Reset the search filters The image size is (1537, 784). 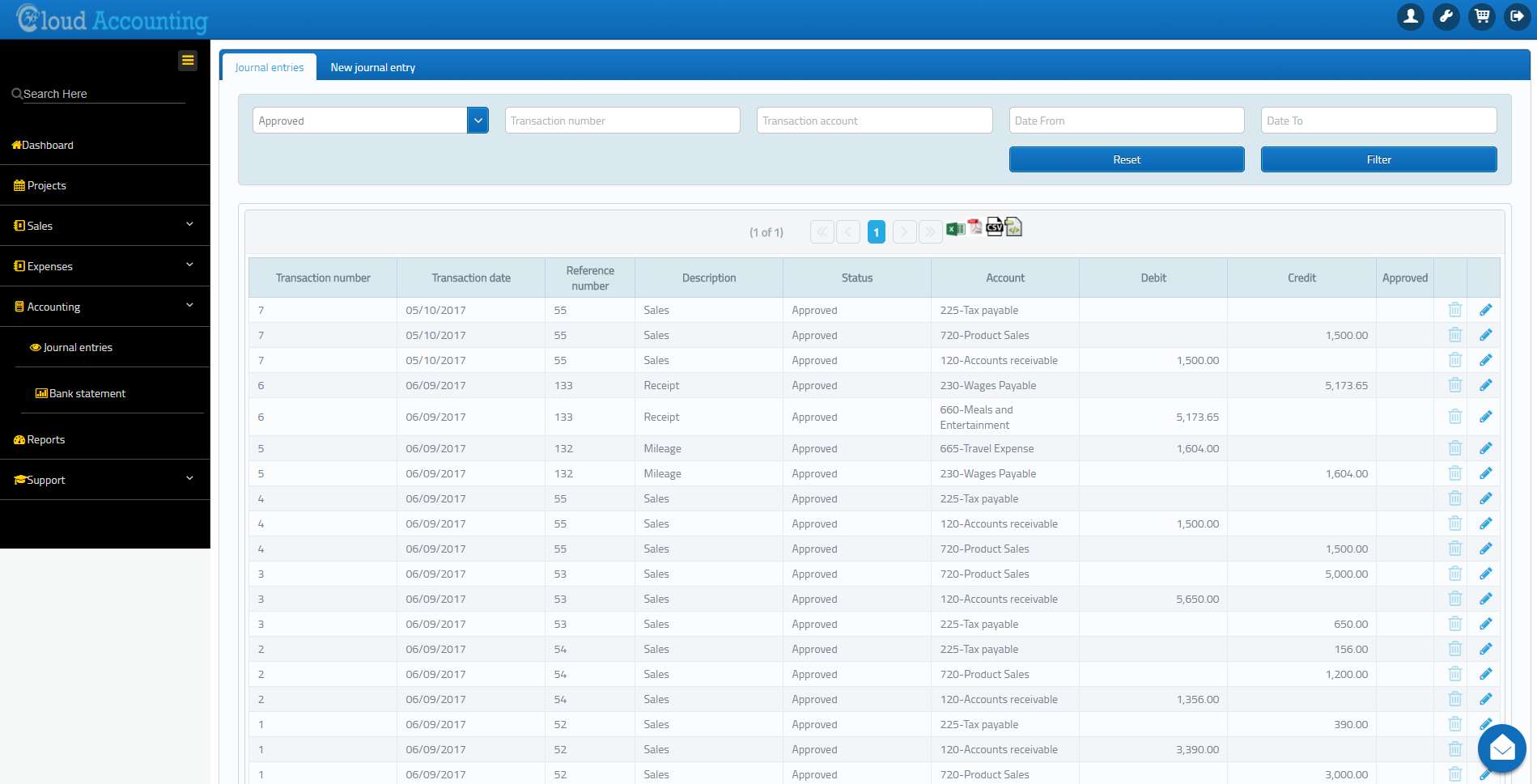[1126, 159]
